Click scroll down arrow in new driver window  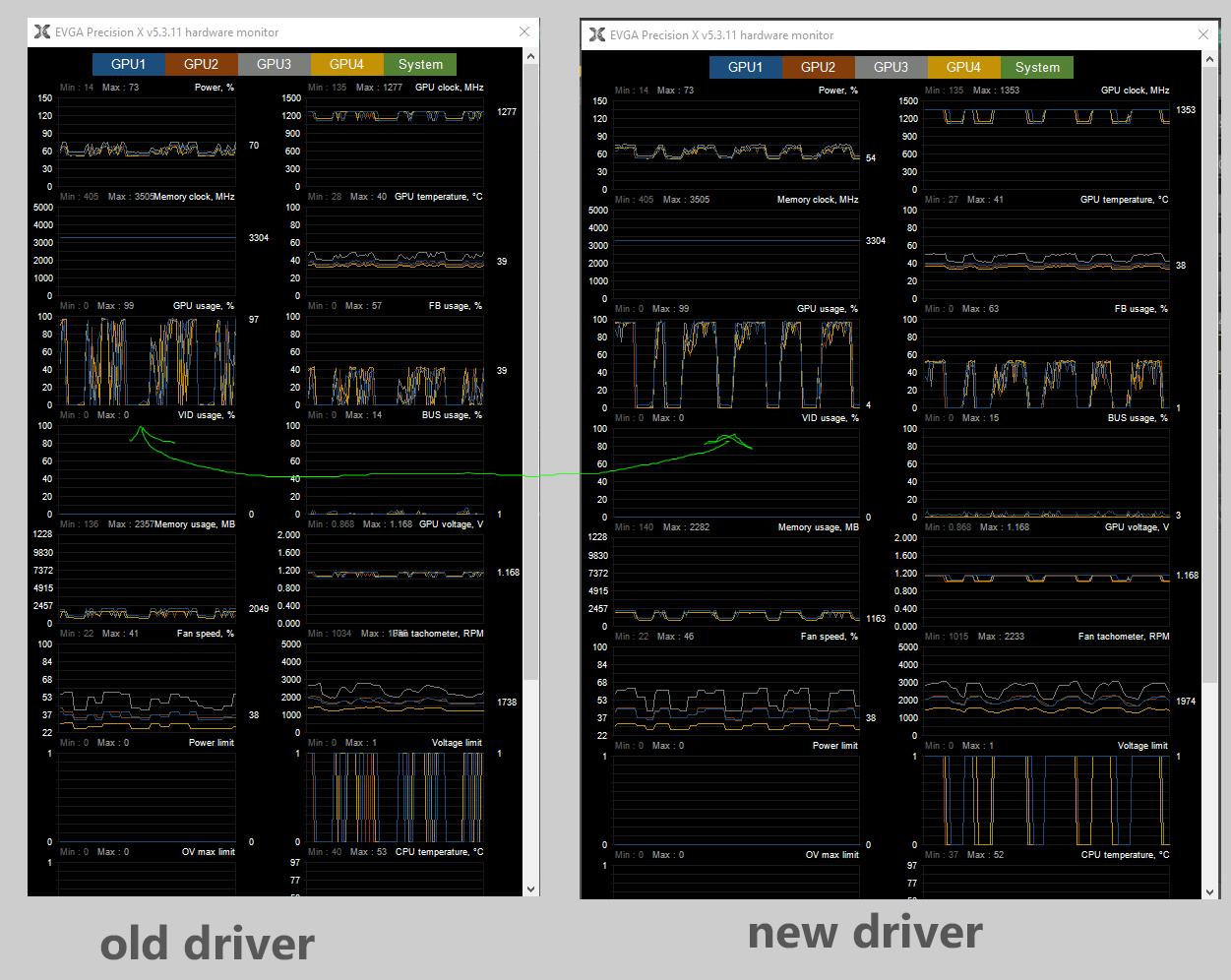pyautogui.click(x=1211, y=891)
